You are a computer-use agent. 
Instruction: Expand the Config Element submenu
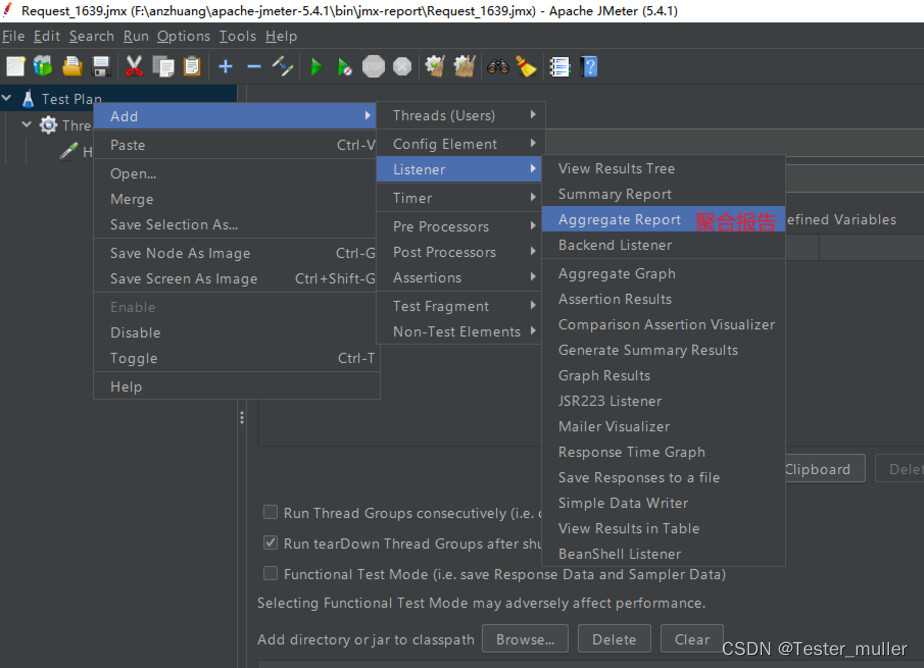461,144
